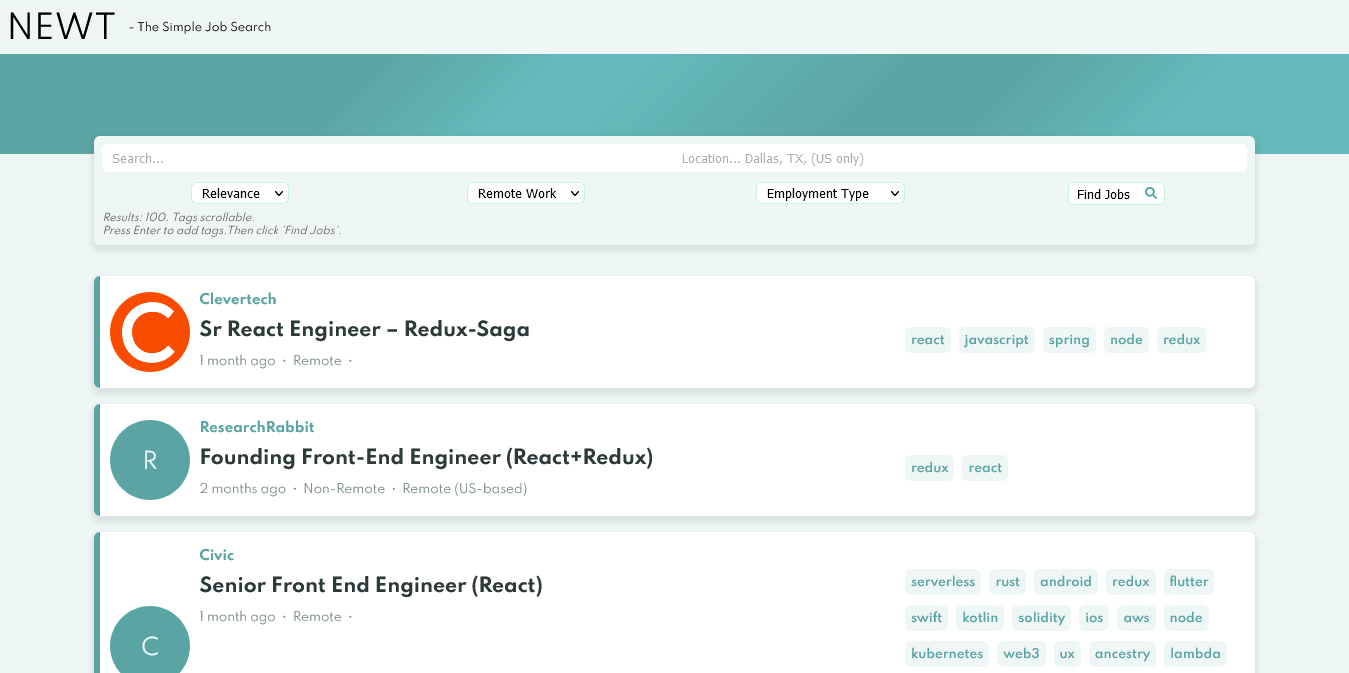Select the swift tag on Civic job
This screenshot has height=673, width=1349.
pyautogui.click(x=927, y=618)
